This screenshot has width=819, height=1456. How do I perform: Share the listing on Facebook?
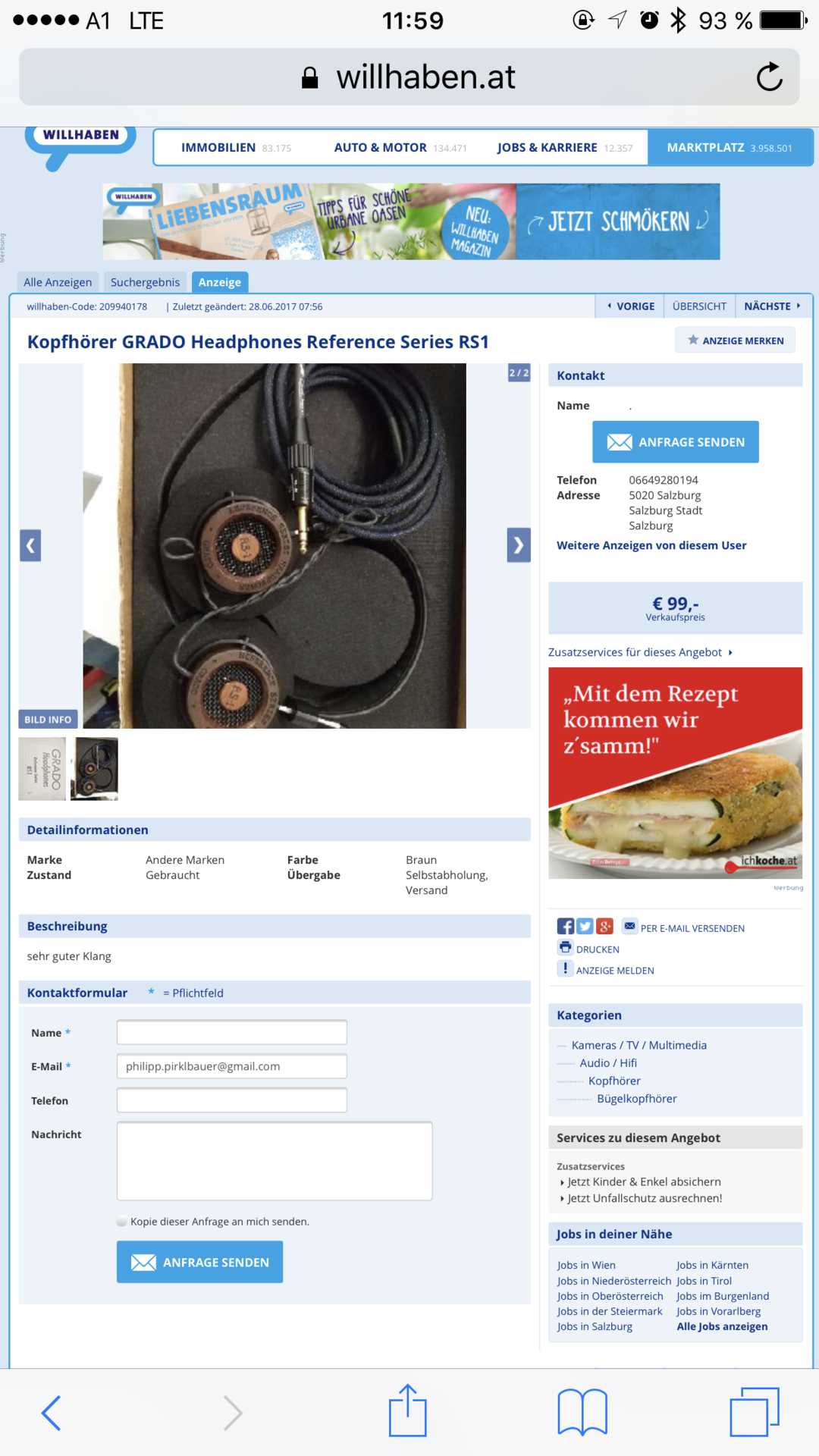565,927
